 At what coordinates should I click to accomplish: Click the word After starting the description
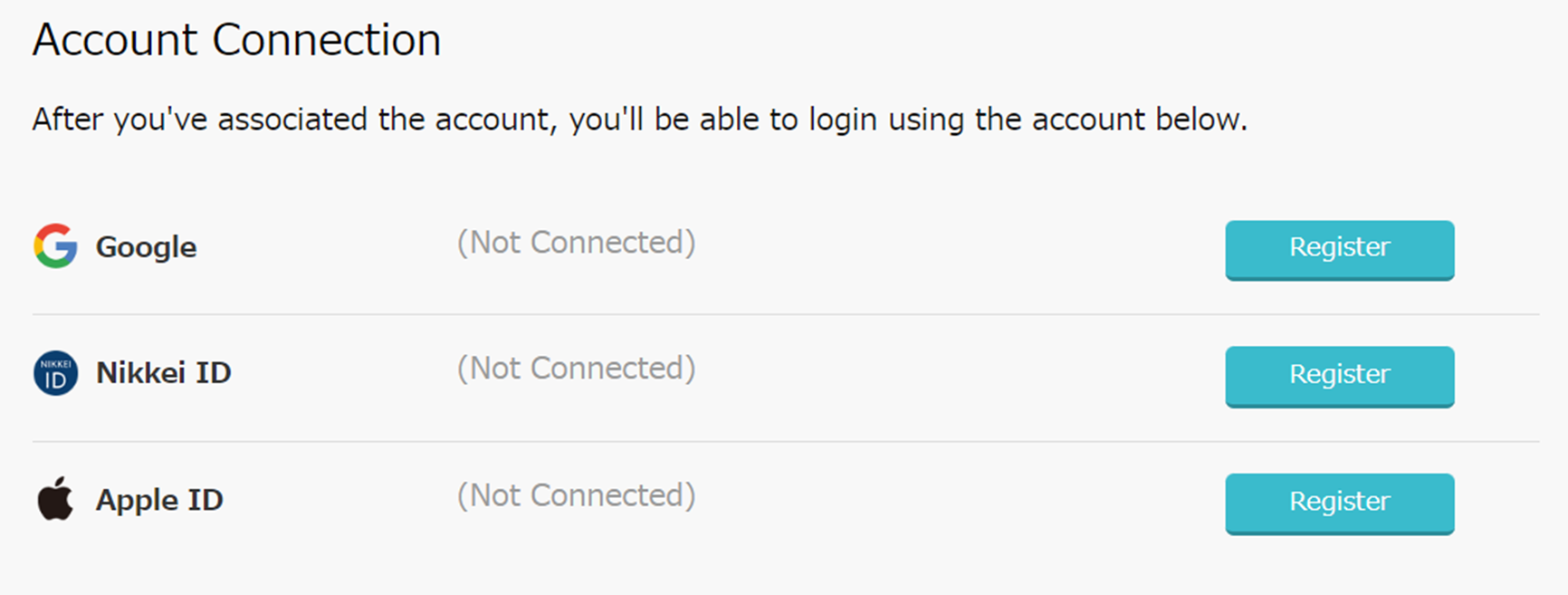coord(68,120)
